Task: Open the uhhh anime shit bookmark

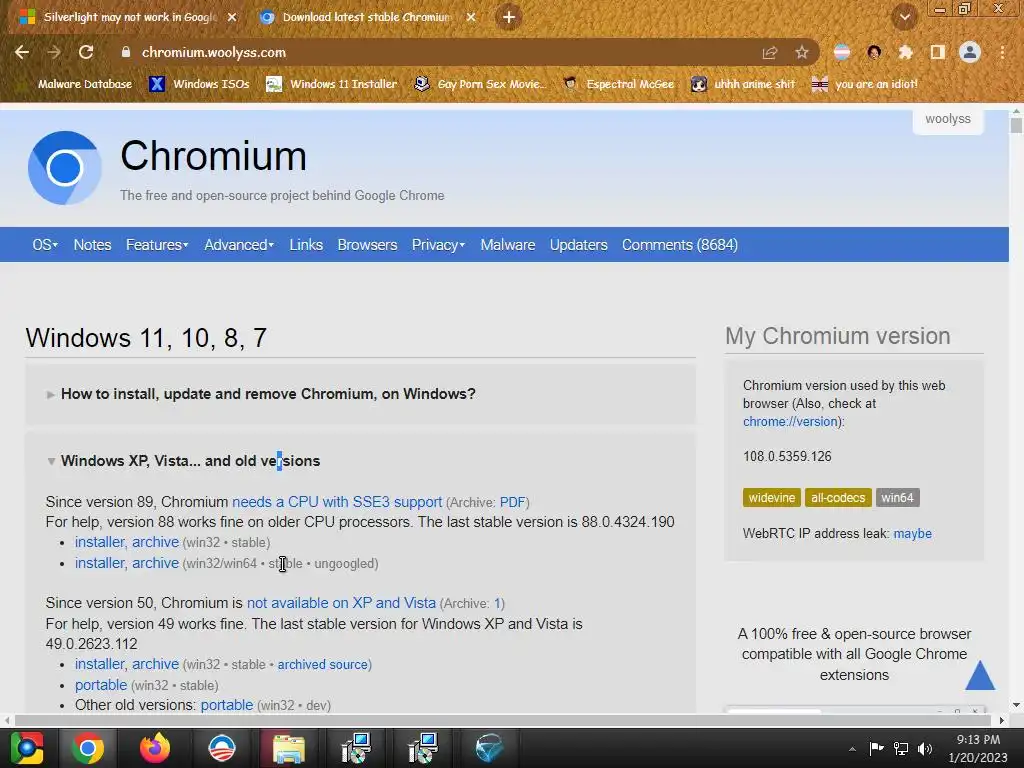Action: coord(743,84)
